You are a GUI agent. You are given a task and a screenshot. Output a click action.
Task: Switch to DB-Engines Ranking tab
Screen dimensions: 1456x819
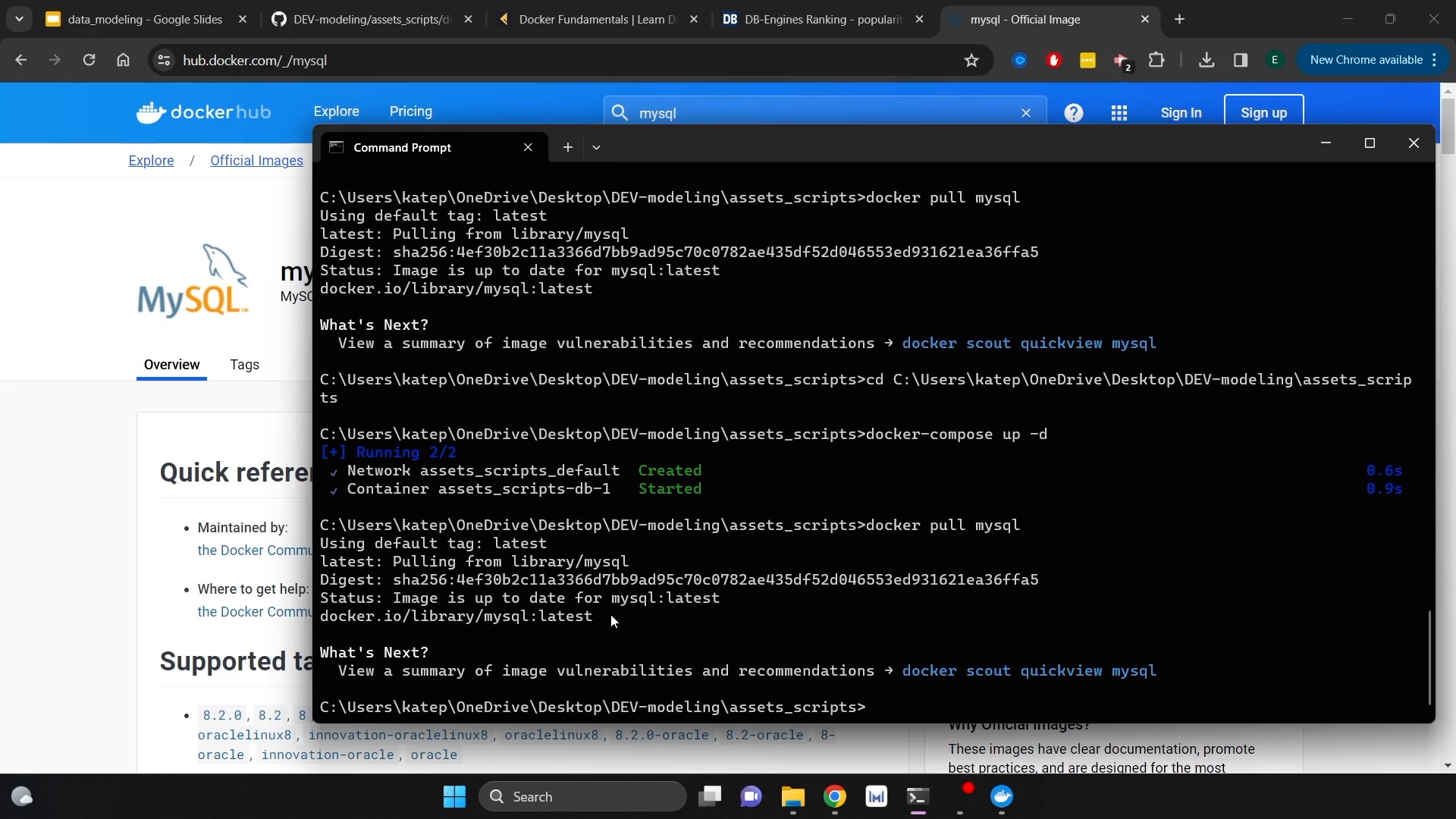824,19
